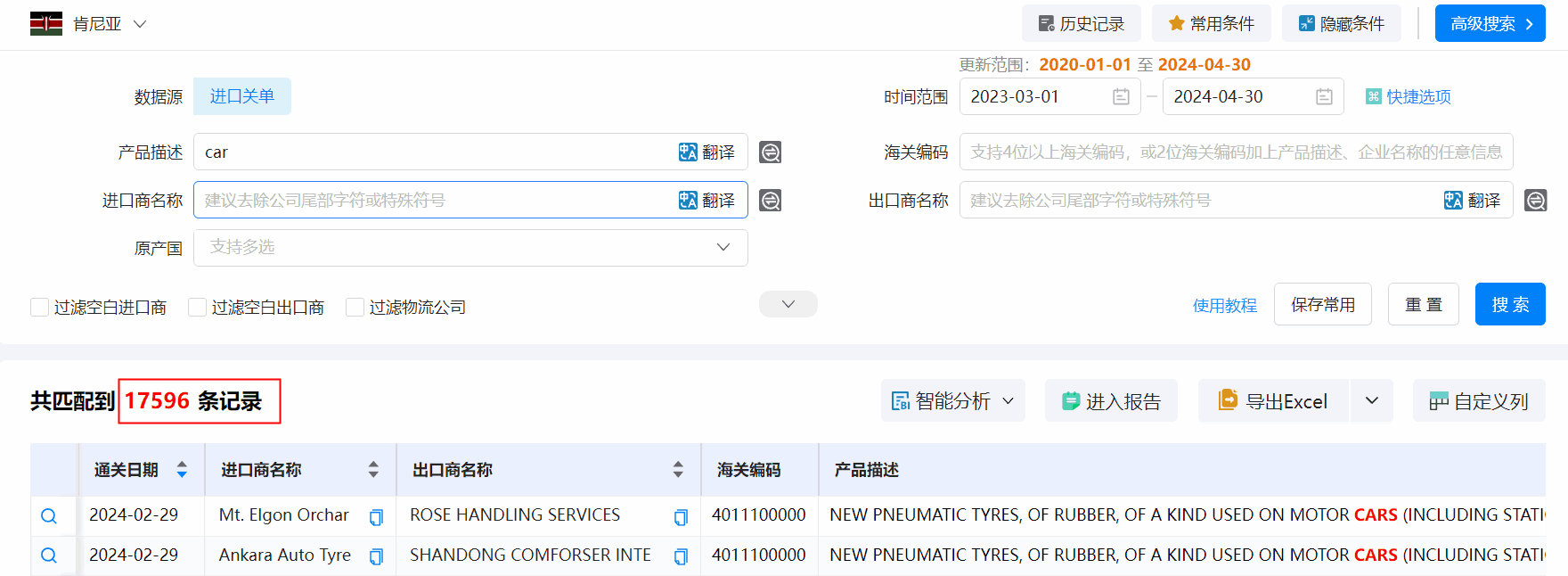Enable 过滤空白进口商 checkbox
Image resolution: width=1568 pixels, height=576 pixels.
[x=40, y=308]
